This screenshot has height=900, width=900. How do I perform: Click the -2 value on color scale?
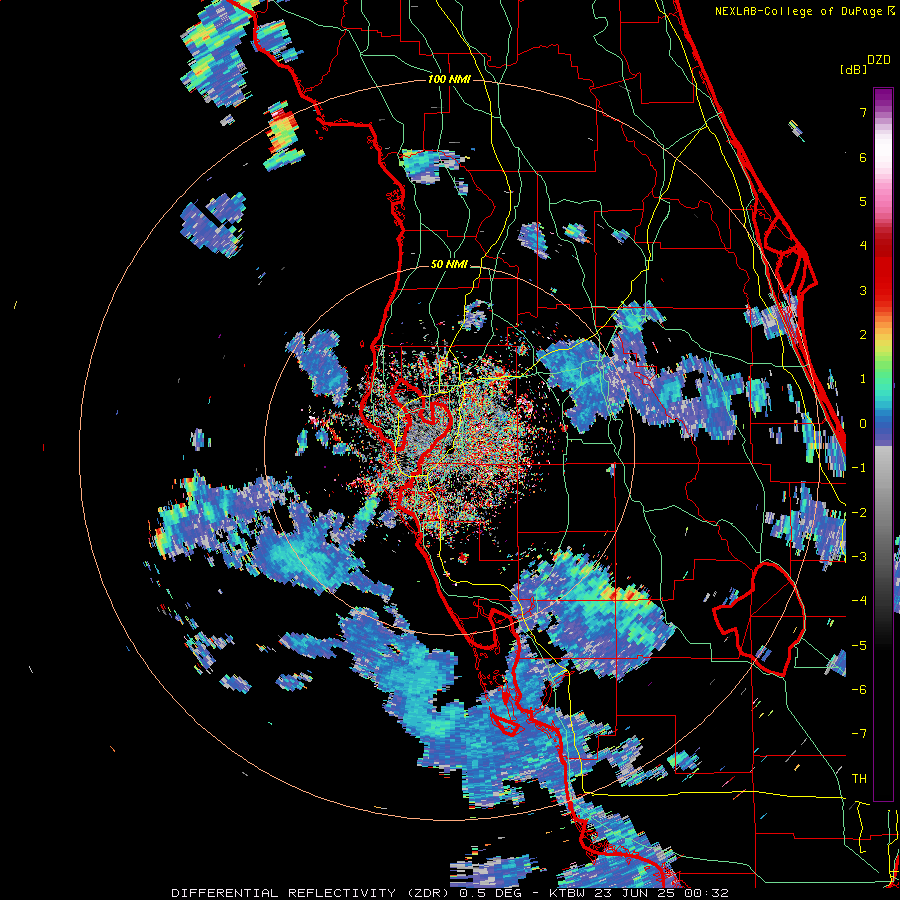tap(859, 513)
